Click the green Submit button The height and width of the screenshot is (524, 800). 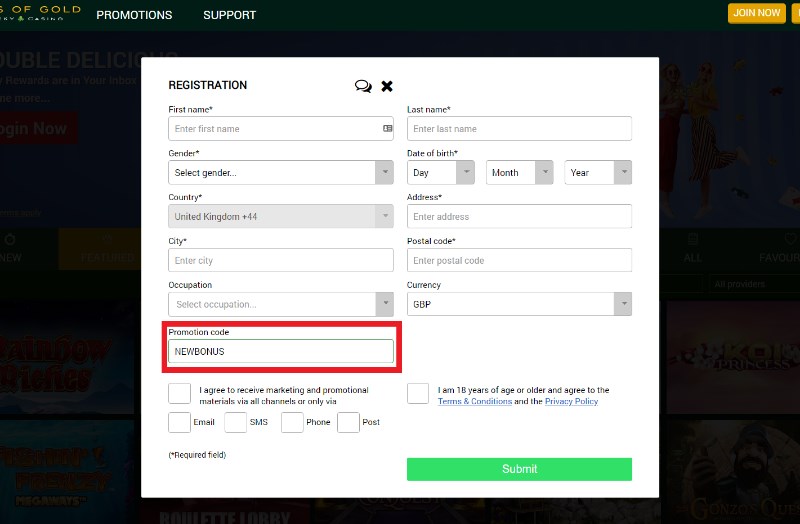coord(519,469)
